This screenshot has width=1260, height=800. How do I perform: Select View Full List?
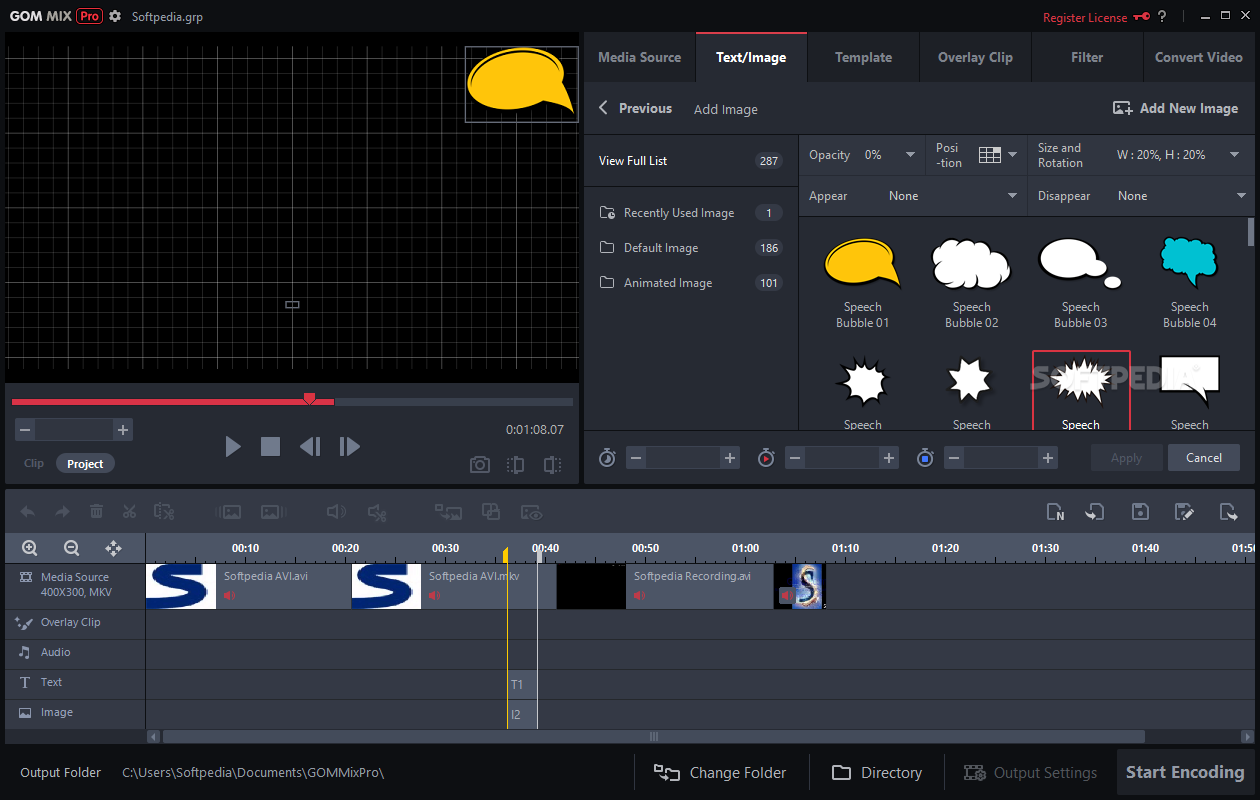click(690, 161)
